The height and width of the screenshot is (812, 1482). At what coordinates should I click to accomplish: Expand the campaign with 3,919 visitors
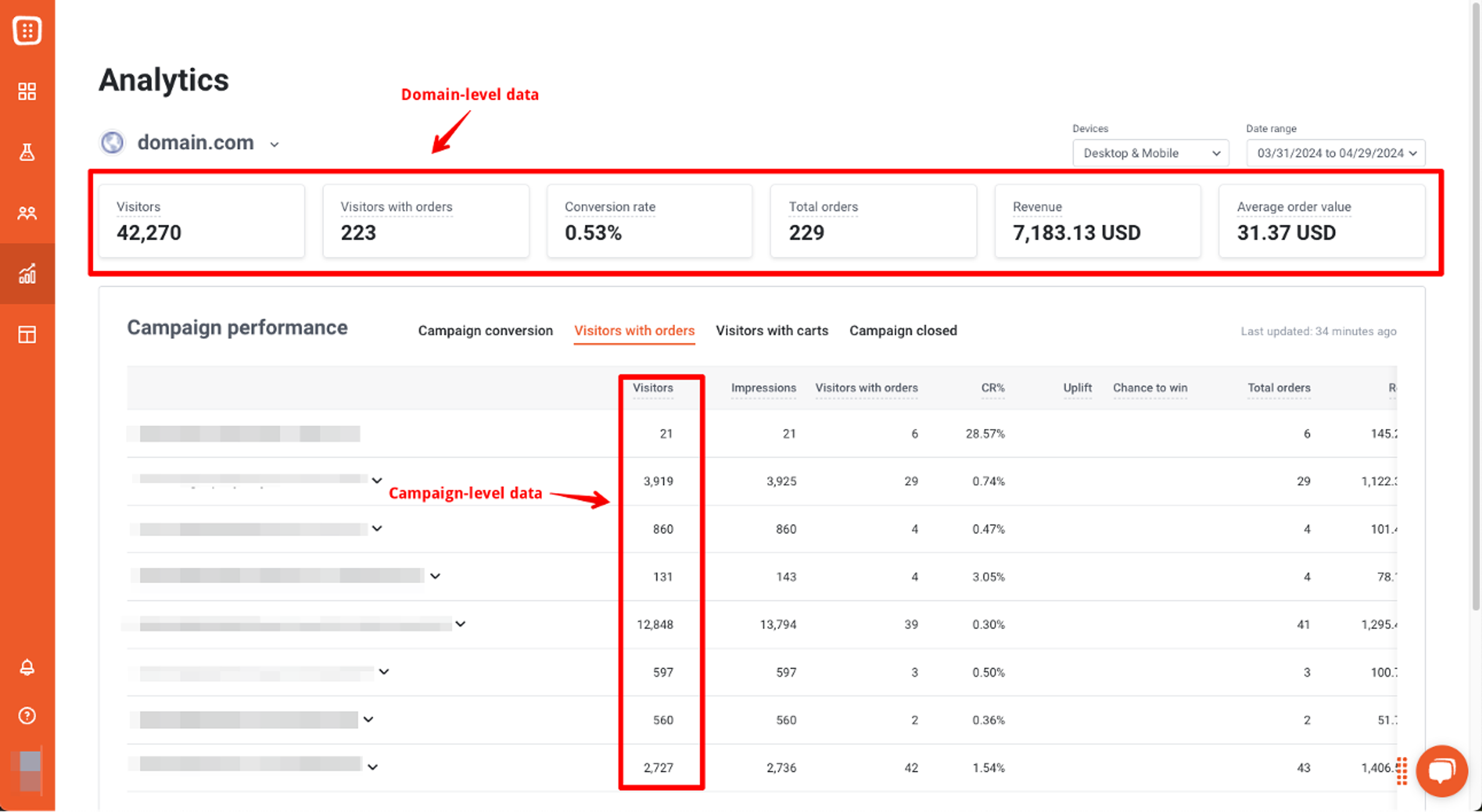pyautogui.click(x=377, y=480)
